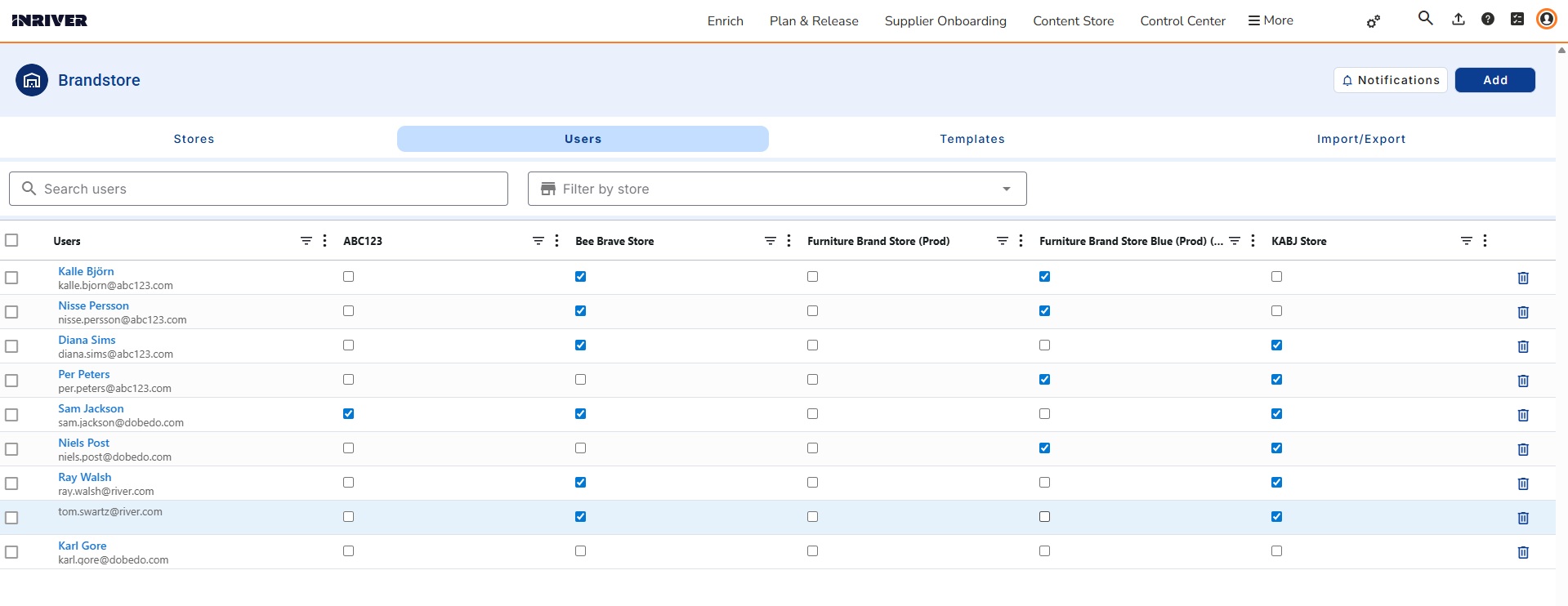
Task: Focus the Search users input field
Action: pos(258,189)
